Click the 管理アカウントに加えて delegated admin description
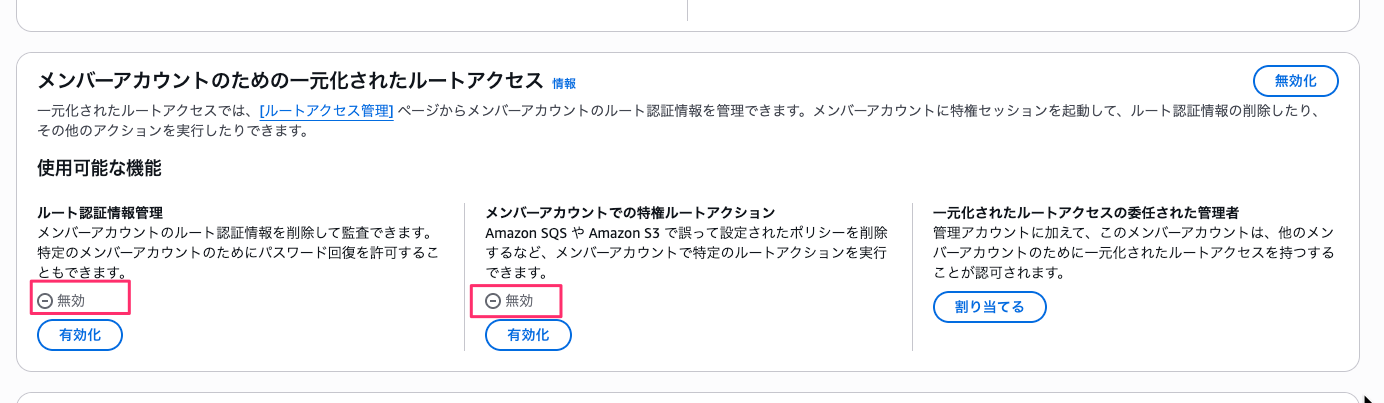This screenshot has height=403, width=1384. pyautogui.click(x=1133, y=252)
